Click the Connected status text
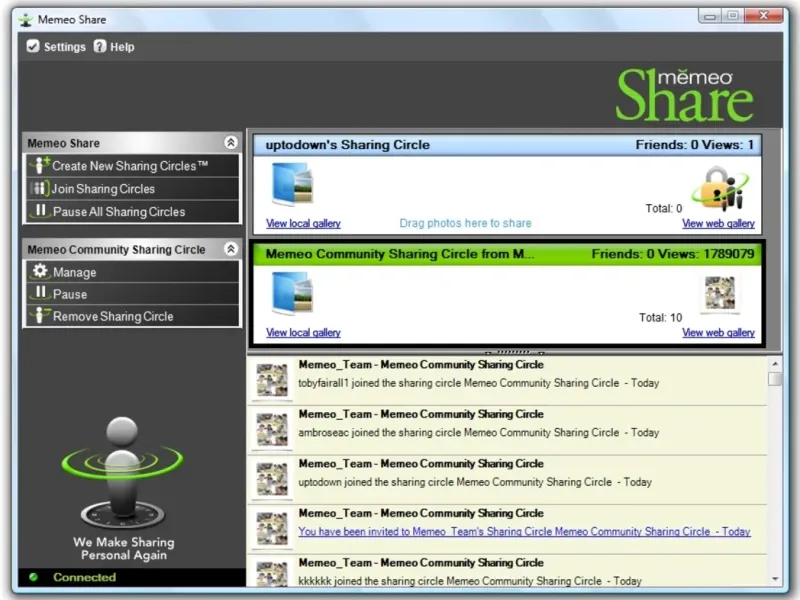The width and height of the screenshot is (800, 600). tap(84, 577)
